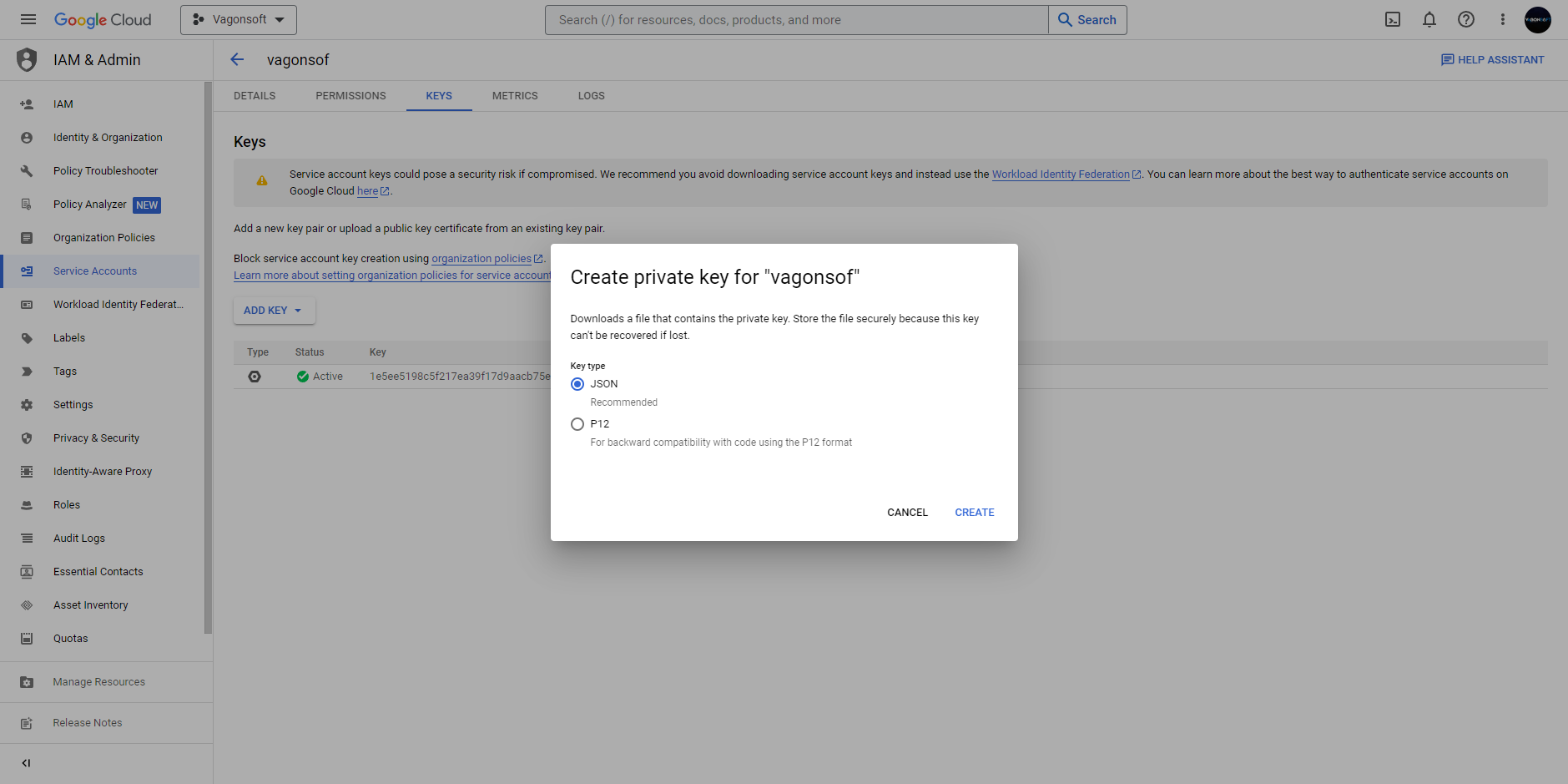Open Policy Troubleshooter in the sidebar

(100, 171)
